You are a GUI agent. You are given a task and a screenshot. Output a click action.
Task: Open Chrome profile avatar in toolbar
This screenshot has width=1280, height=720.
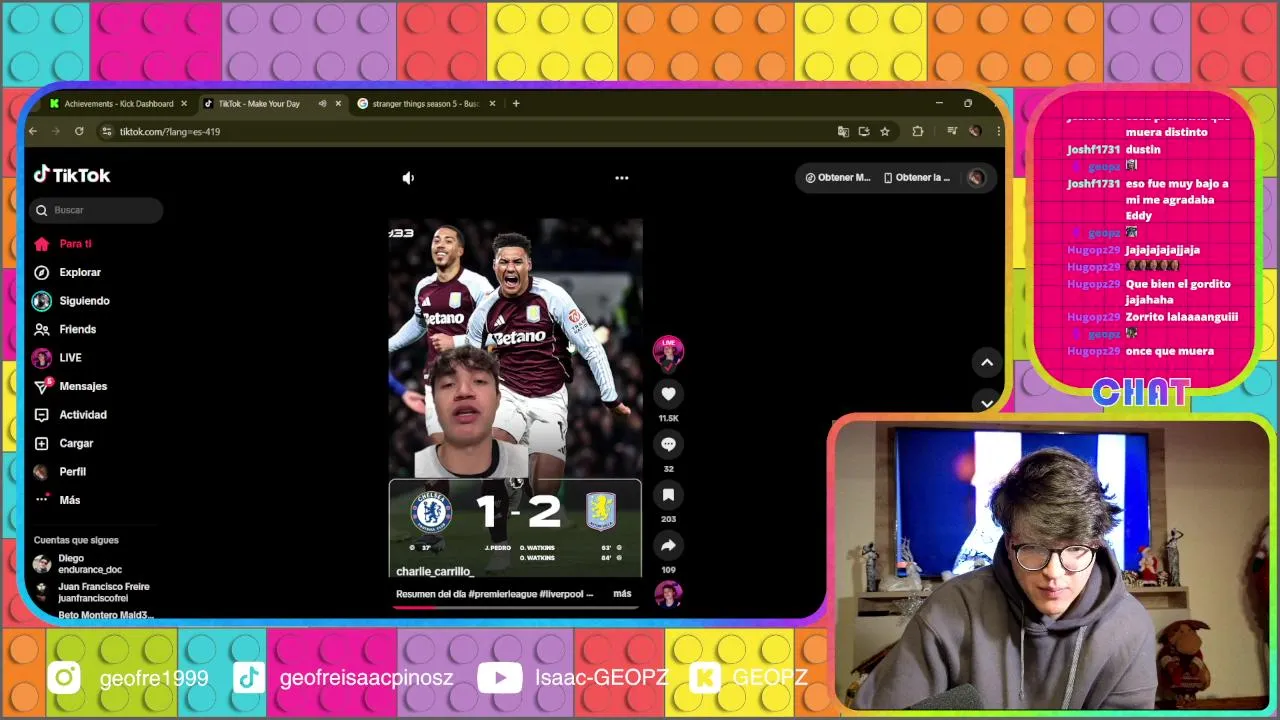point(974,131)
